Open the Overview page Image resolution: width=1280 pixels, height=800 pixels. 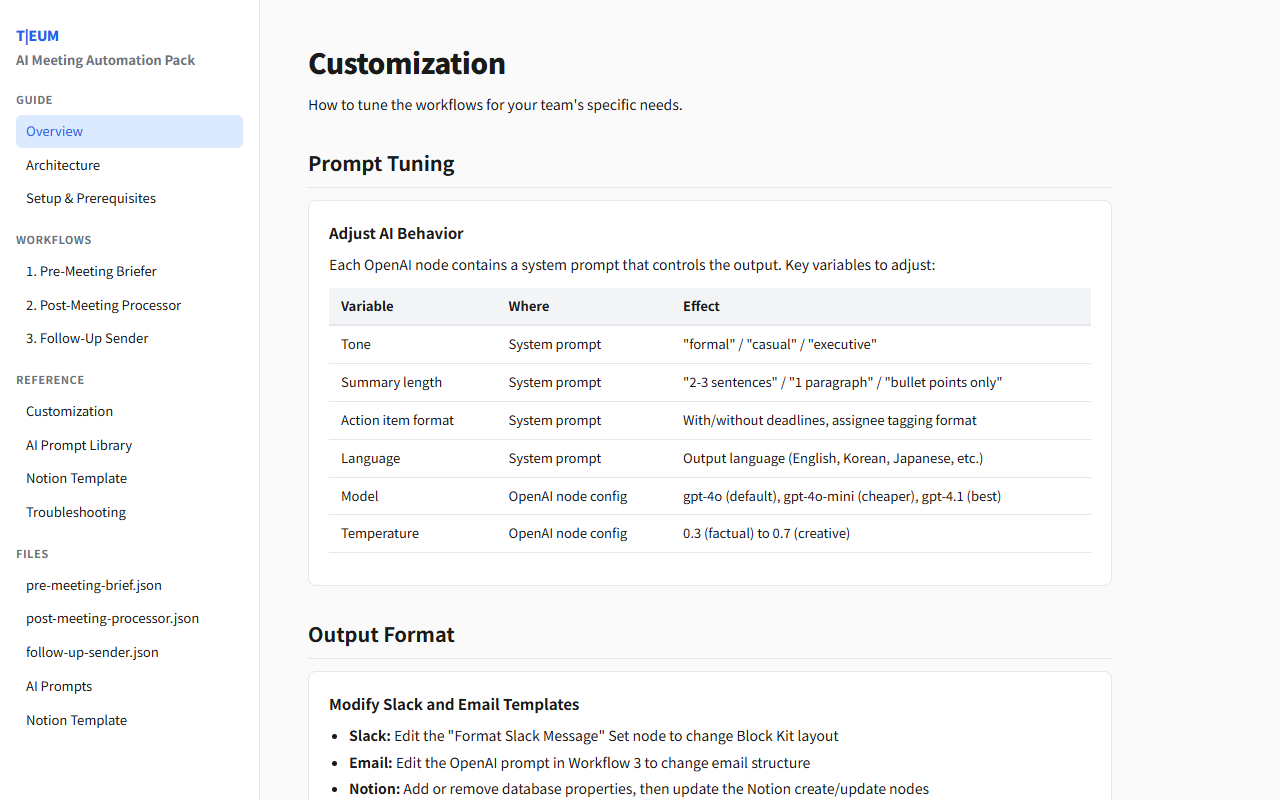(x=54, y=131)
